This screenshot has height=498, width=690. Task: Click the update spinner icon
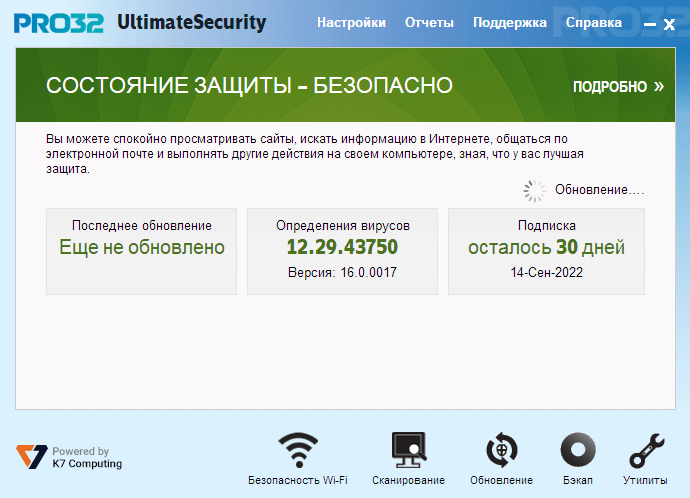click(534, 191)
